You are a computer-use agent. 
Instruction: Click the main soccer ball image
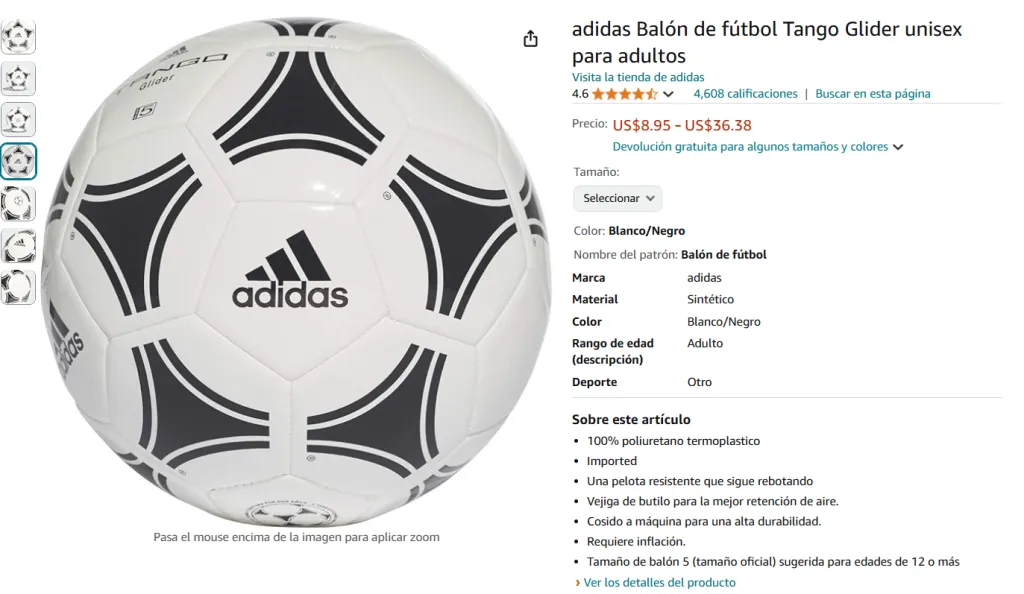(x=296, y=272)
